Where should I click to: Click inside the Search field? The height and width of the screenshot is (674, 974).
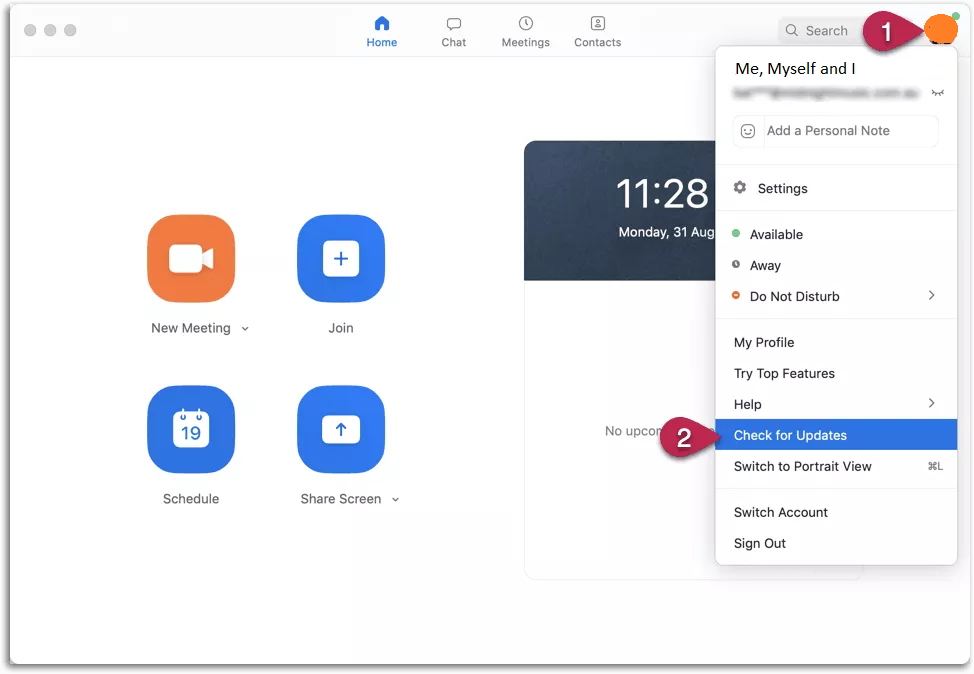(x=826, y=31)
